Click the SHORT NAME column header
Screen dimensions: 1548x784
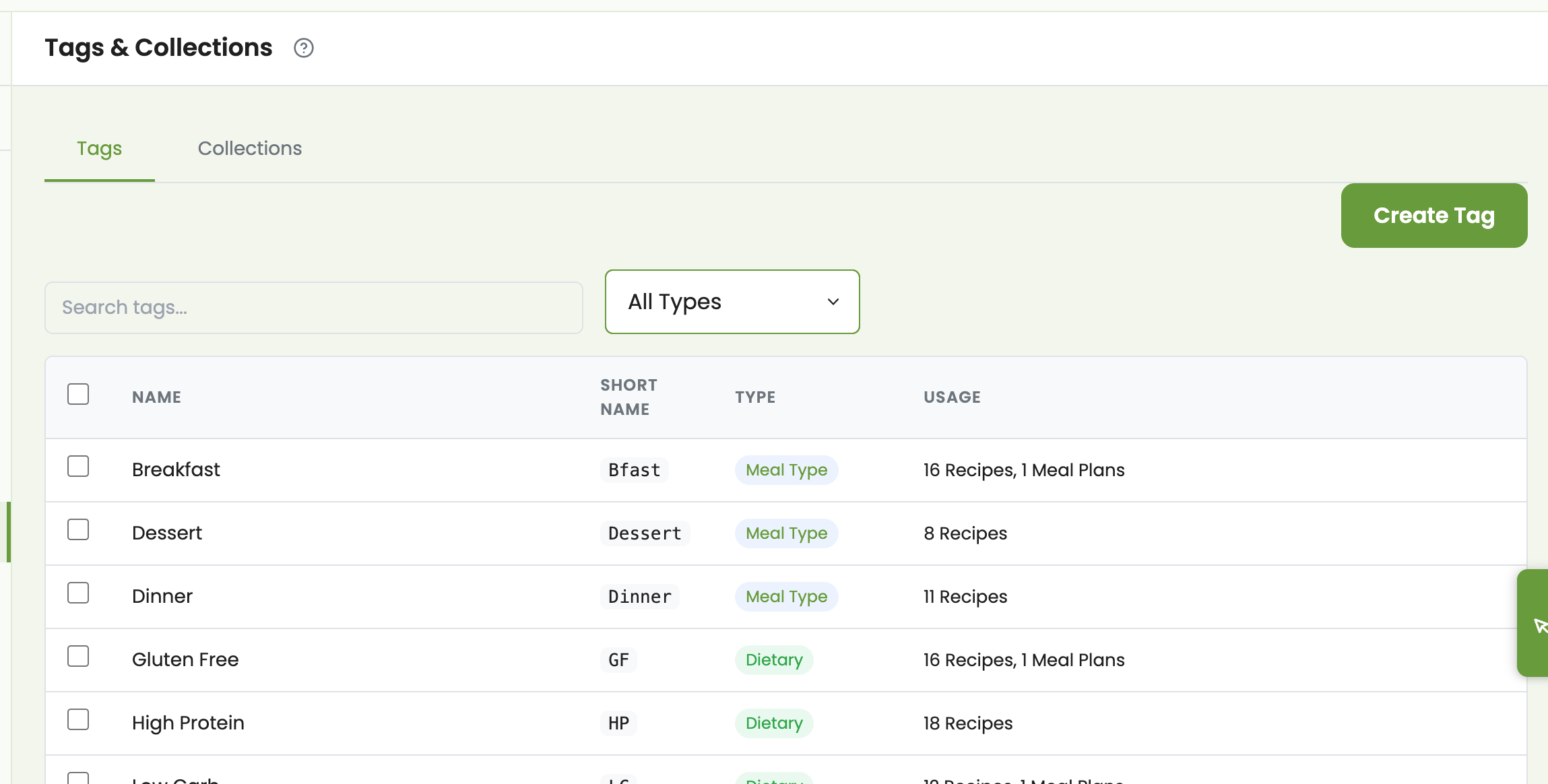(629, 397)
